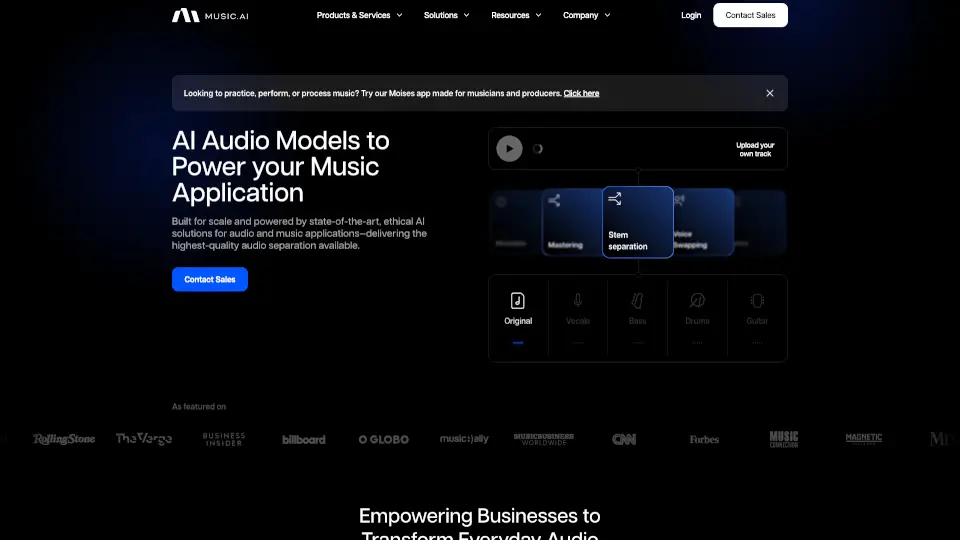Expand the Products & Services menu
Screen dimensions: 960x540
point(359,15)
